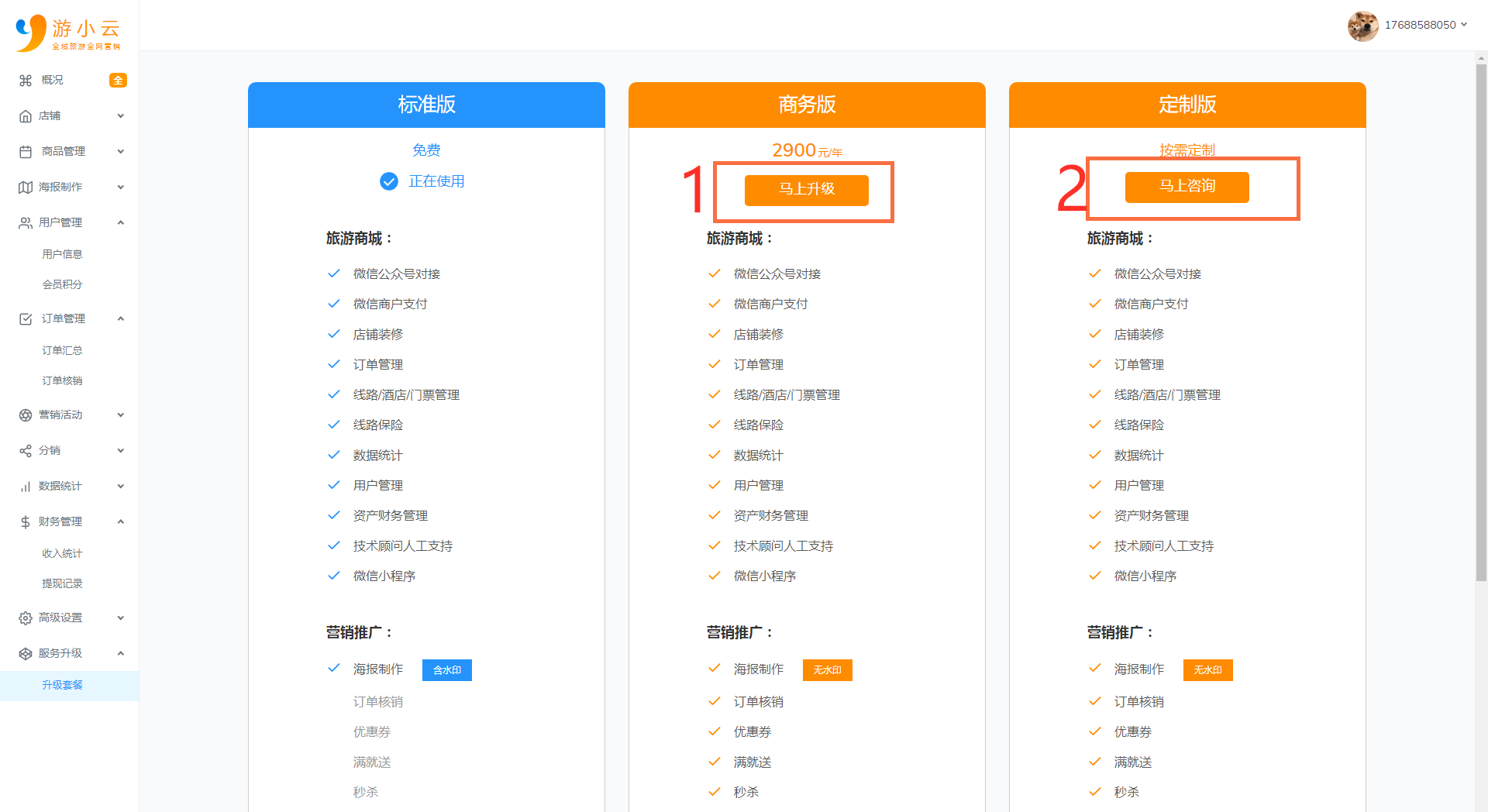Viewport: 1488px width, 812px height.
Task: Click 资产财务管理 in 标准版
Action: coord(391,516)
